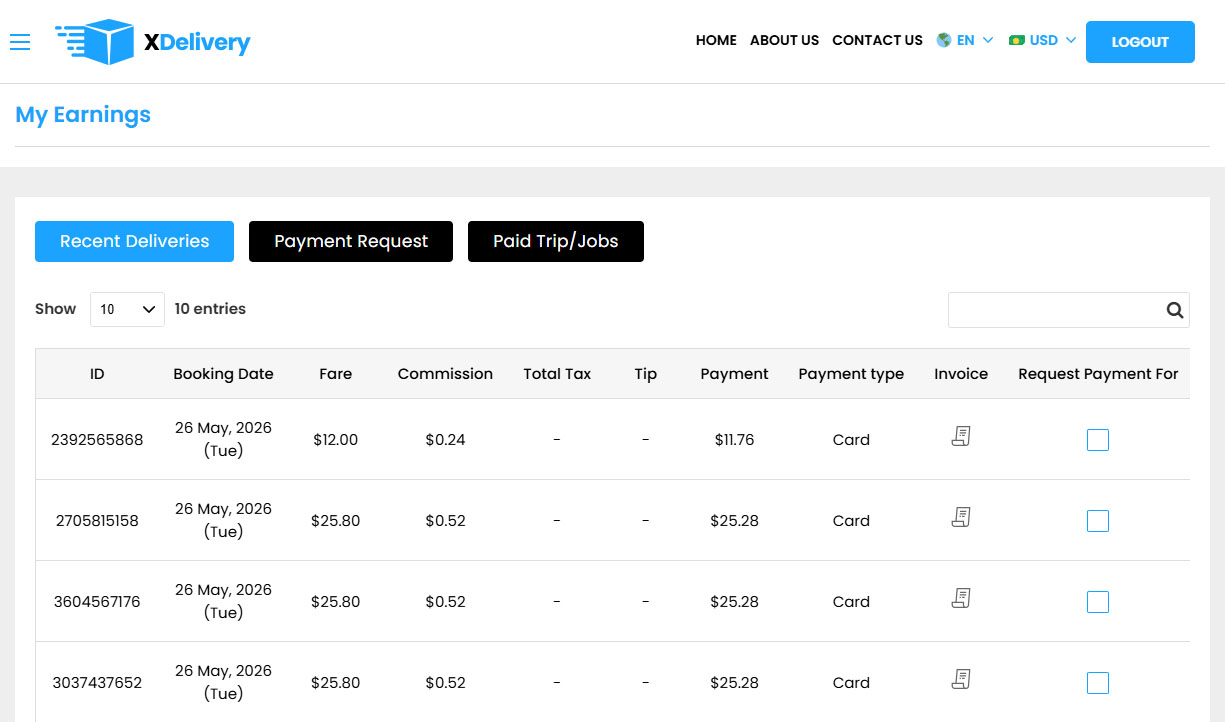Select booking ID 3604567176
1225x722 pixels.
click(x=97, y=602)
